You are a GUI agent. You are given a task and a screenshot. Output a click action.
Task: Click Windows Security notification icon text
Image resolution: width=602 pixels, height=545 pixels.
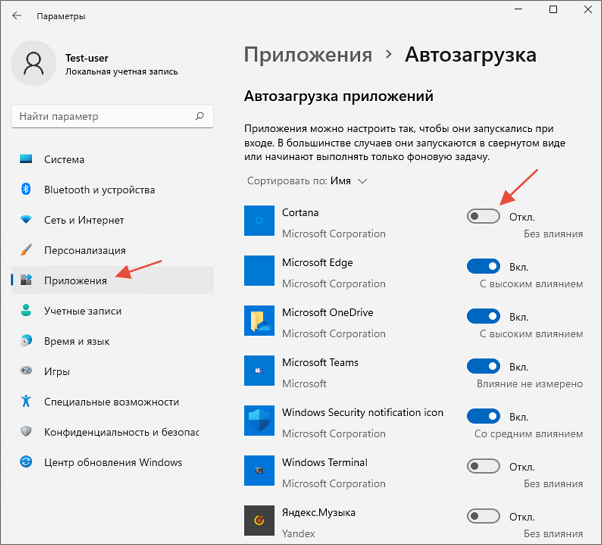coord(363,412)
